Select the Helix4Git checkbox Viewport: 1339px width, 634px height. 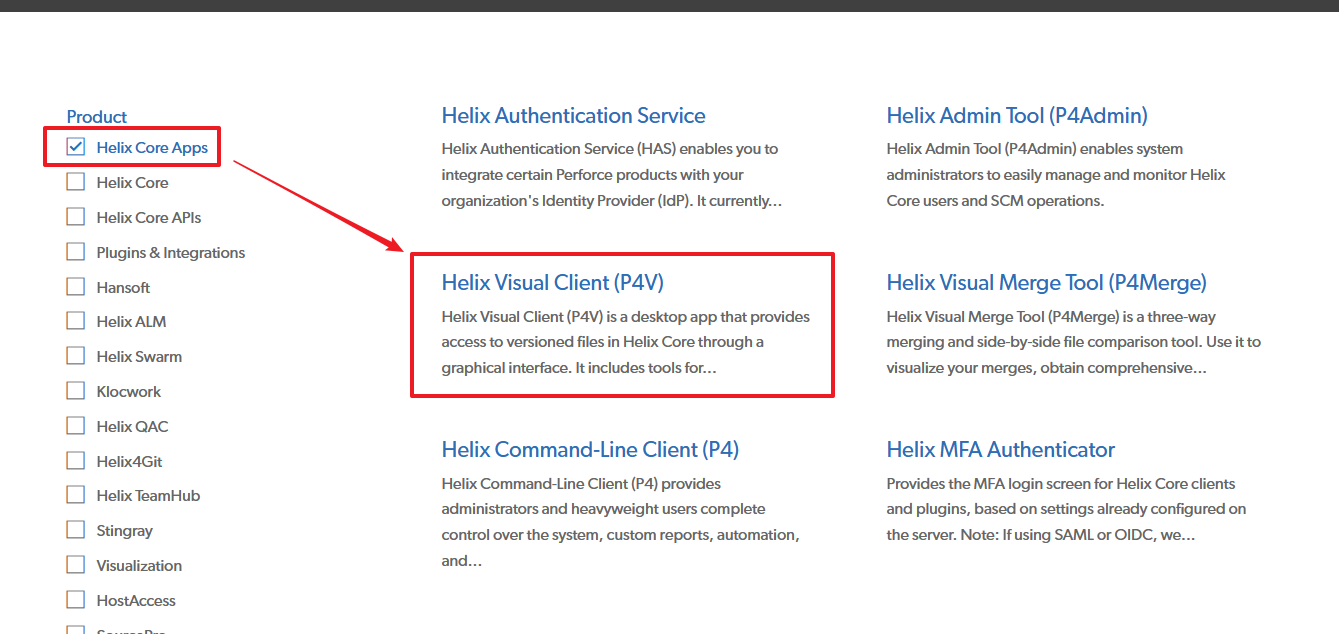coord(75,461)
